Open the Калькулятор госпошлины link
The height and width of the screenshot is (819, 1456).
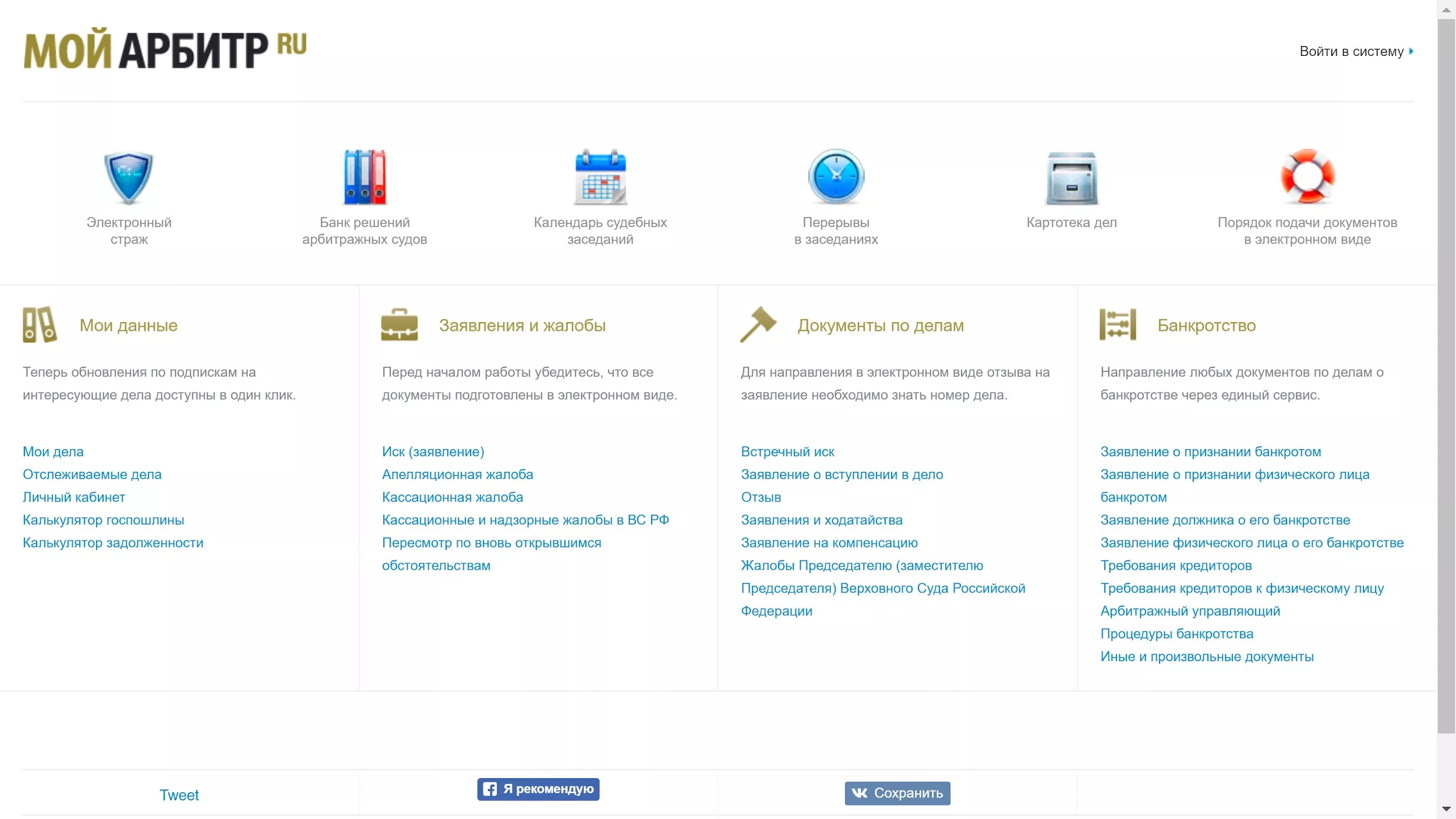103,520
